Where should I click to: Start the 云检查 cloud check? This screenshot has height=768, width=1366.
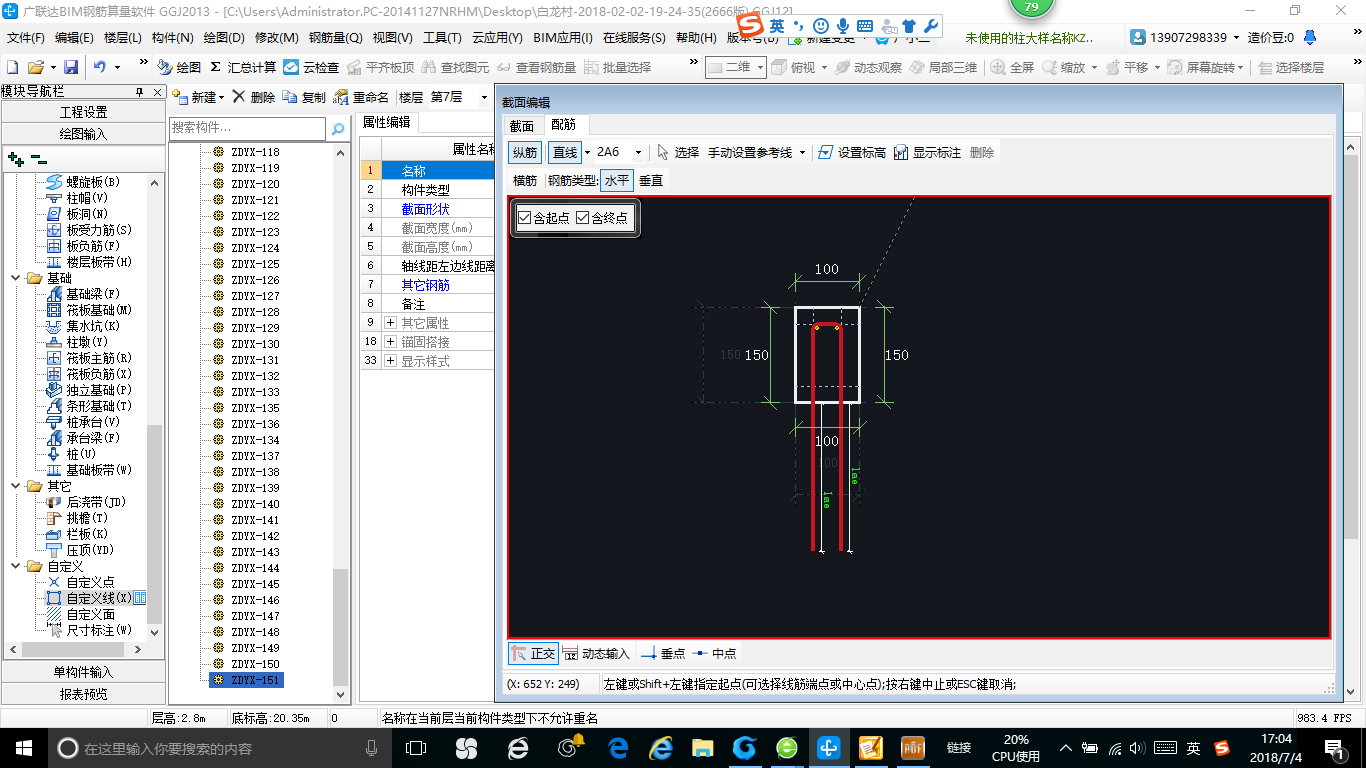[311, 67]
